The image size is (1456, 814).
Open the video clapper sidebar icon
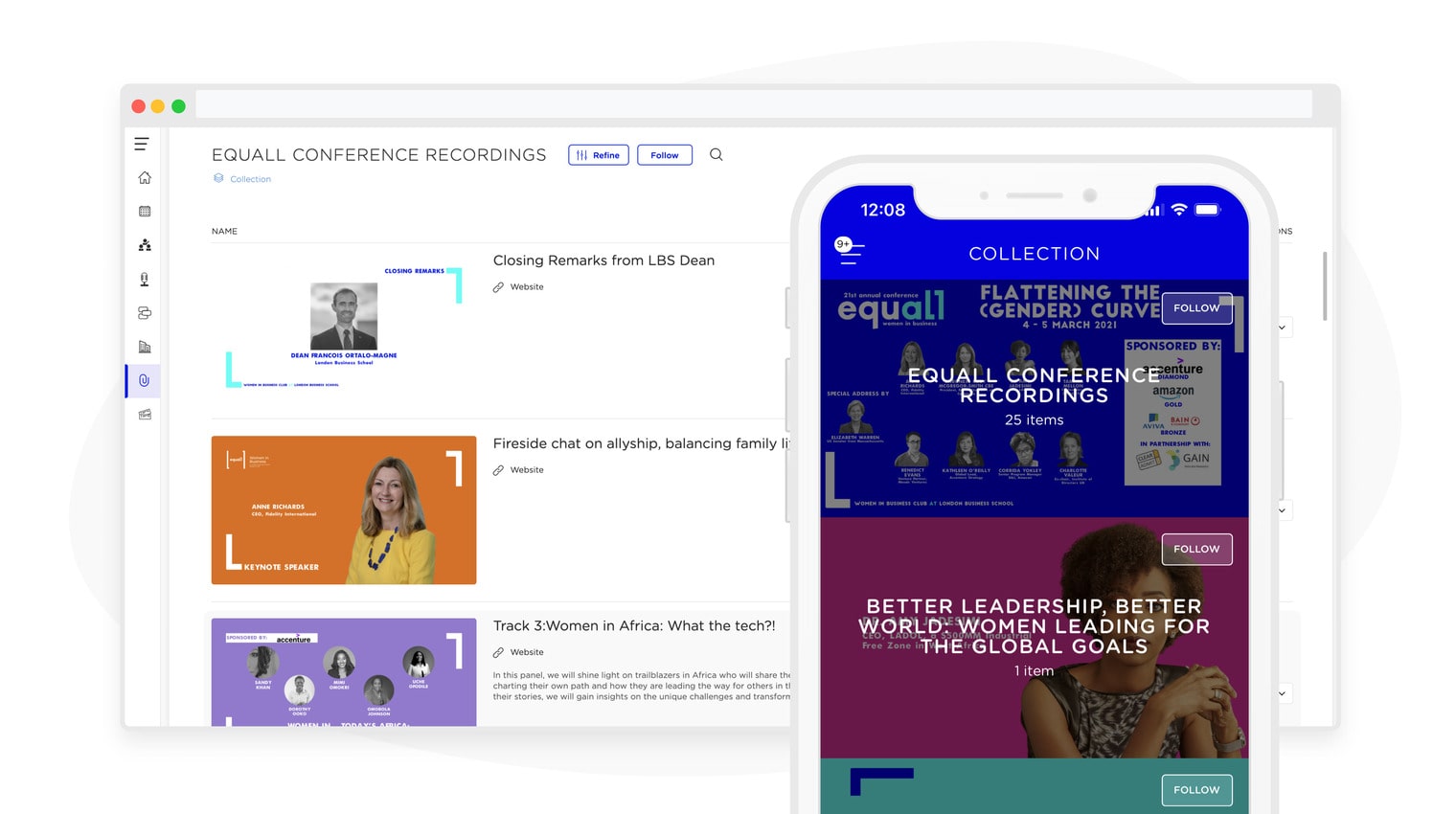145,415
